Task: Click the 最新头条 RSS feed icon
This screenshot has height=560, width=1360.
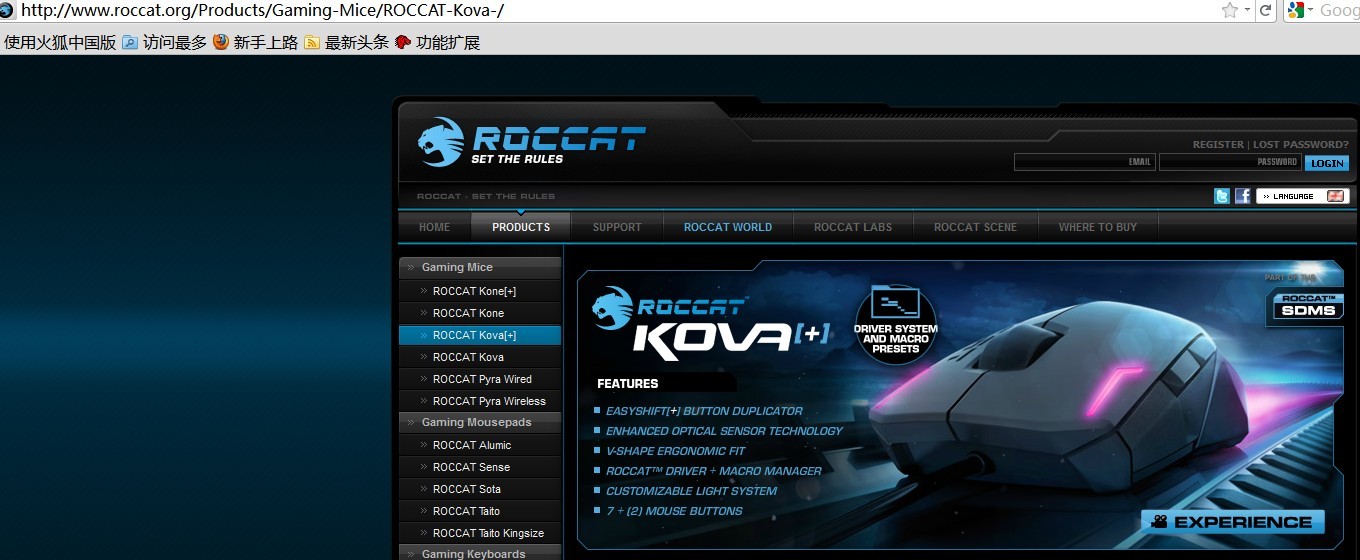Action: click(x=312, y=42)
